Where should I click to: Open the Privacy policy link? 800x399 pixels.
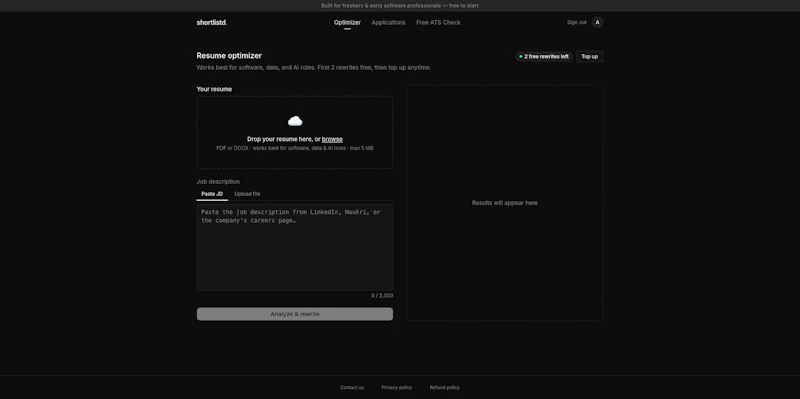pyautogui.click(x=396, y=388)
